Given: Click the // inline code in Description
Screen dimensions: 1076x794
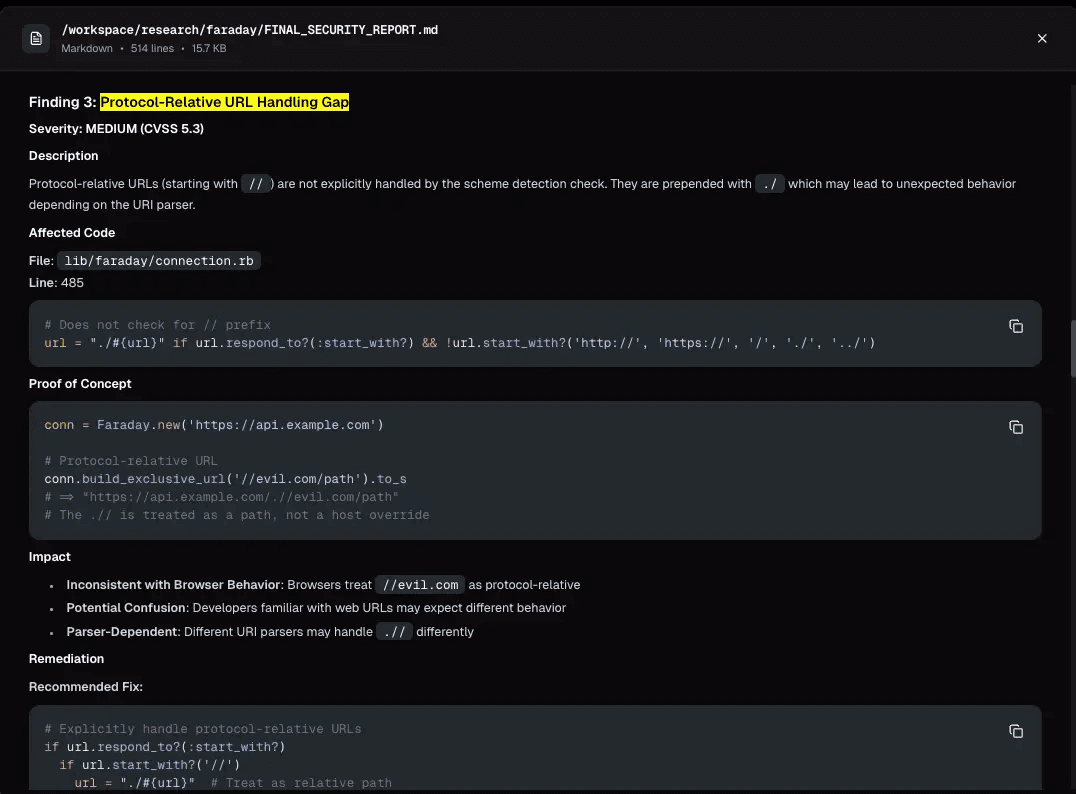Looking at the screenshot, I should click(x=257, y=184).
